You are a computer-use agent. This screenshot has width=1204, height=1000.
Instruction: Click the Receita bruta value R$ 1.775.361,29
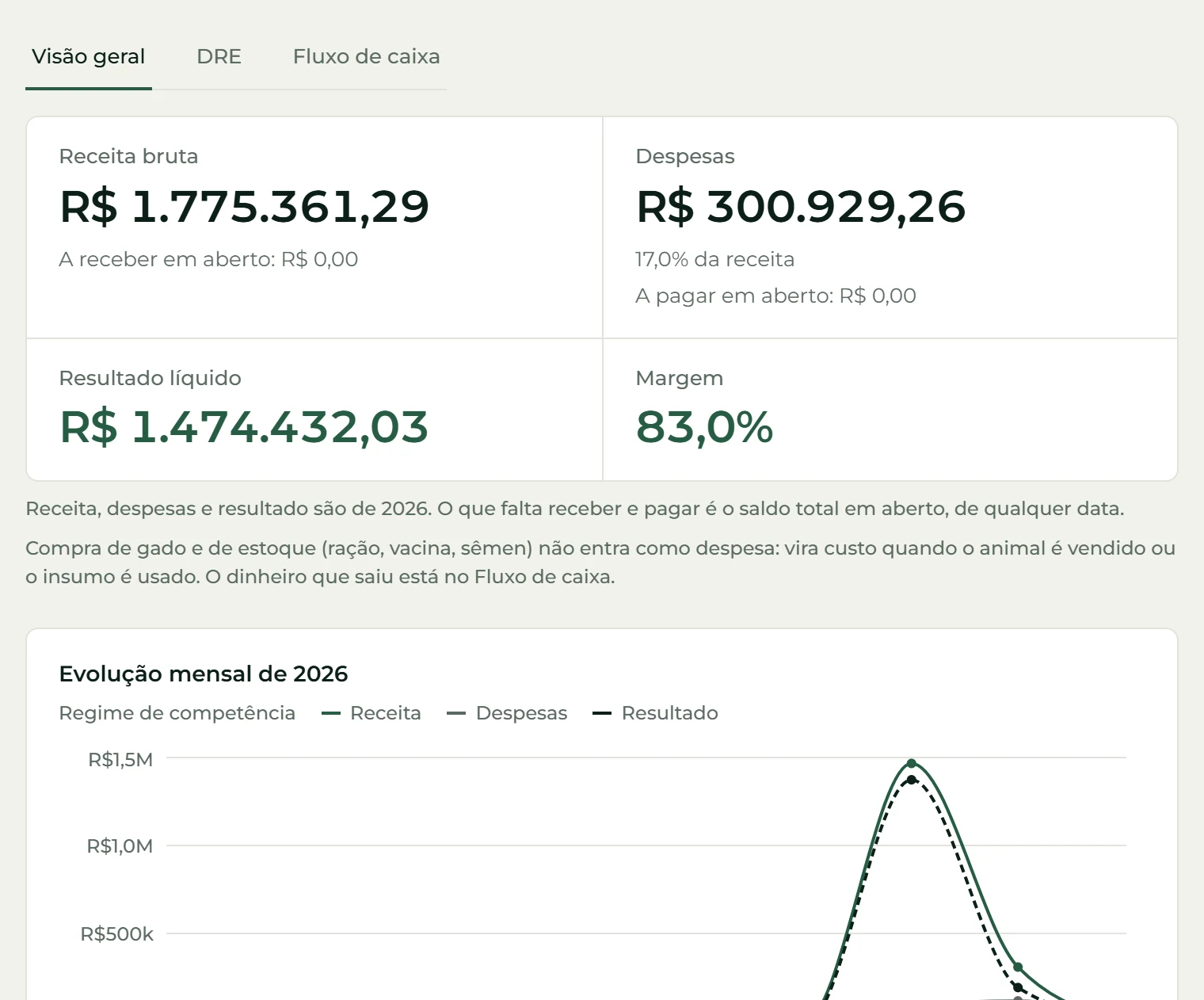[244, 206]
